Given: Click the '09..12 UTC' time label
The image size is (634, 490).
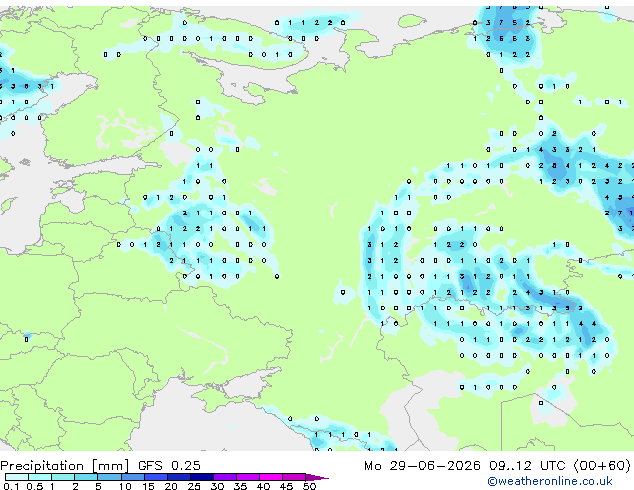Looking at the screenshot, I should tap(526, 466).
